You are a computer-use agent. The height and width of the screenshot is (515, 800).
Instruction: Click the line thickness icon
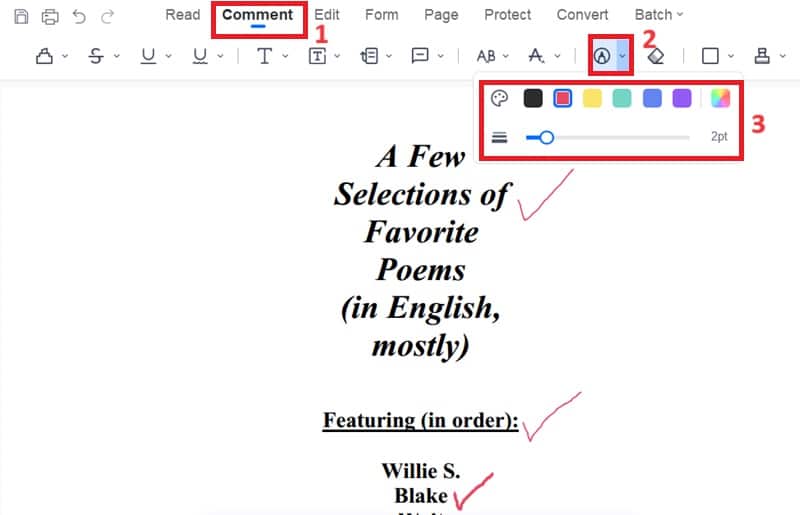pyautogui.click(x=499, y=137)
